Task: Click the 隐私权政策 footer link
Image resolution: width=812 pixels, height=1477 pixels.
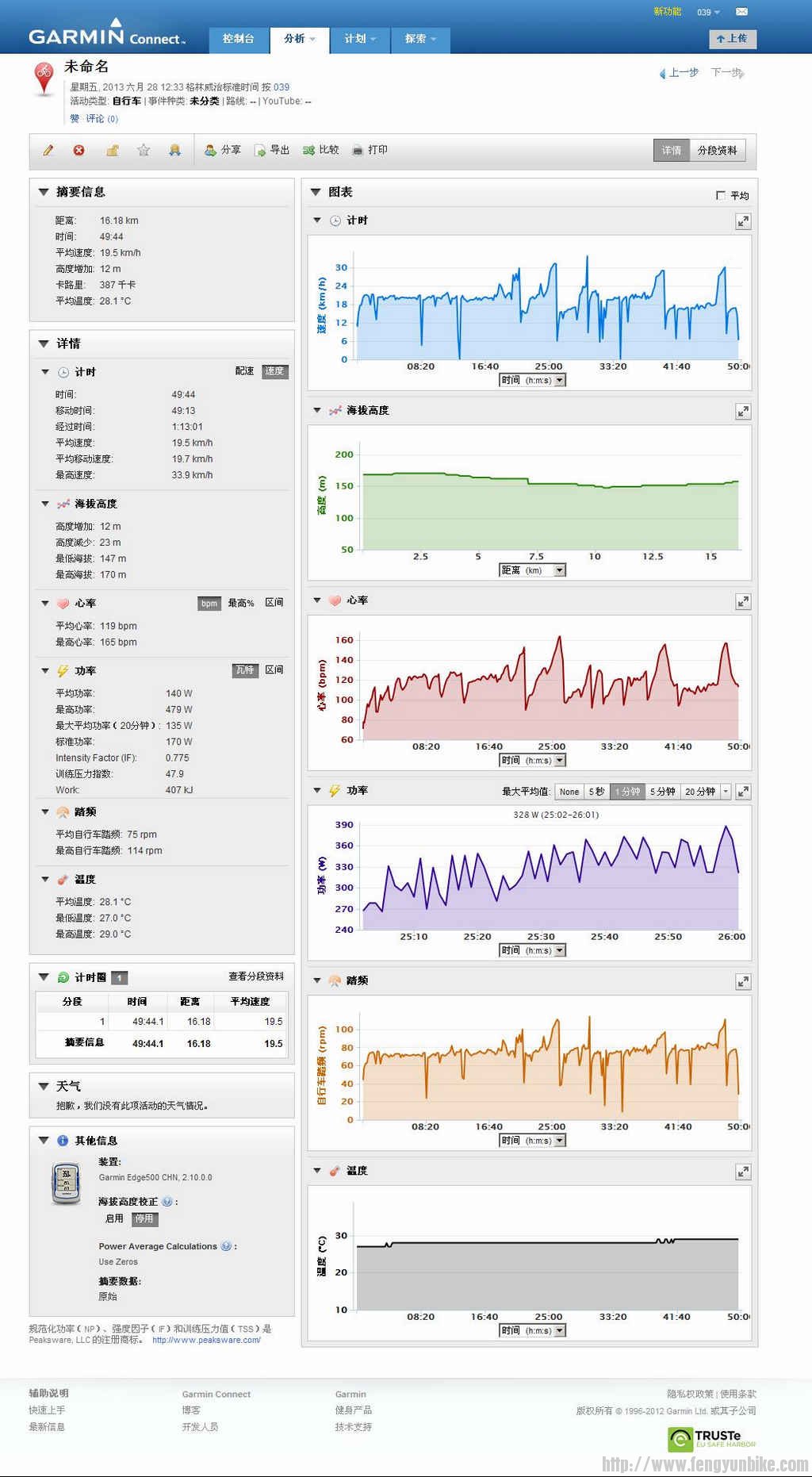Action: 690,1395
